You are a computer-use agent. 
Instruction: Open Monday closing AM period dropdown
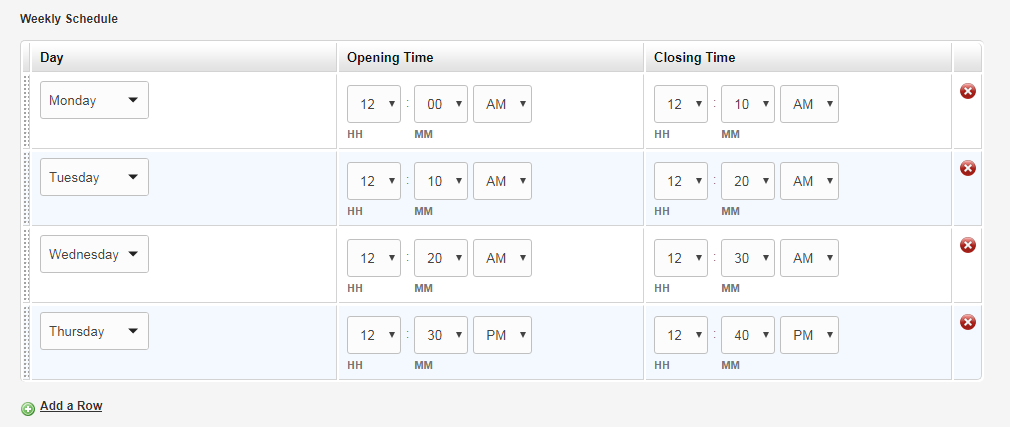tap(810, 104)
